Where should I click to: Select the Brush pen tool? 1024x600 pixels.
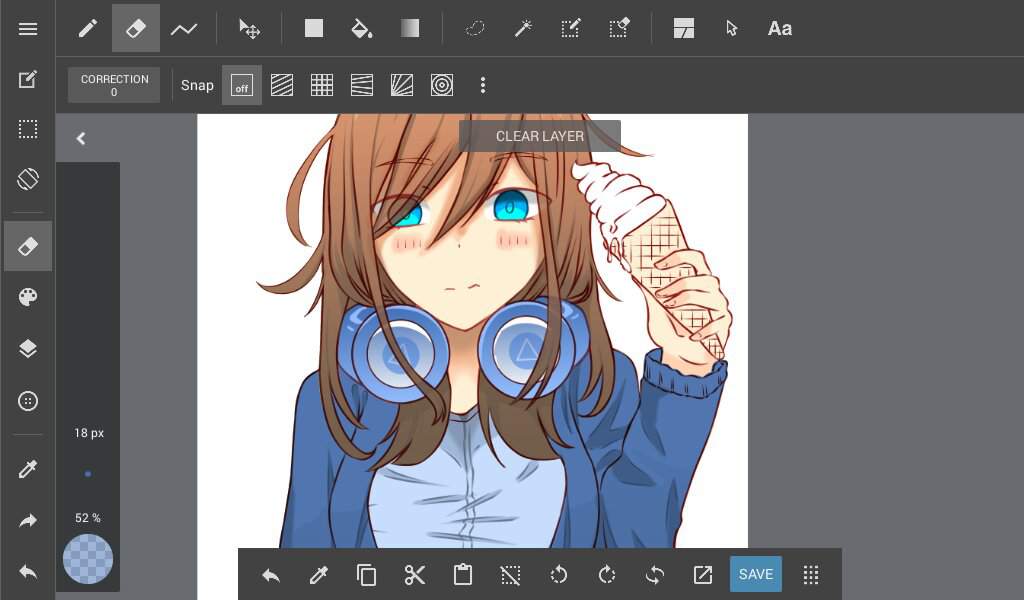click(x=88, y=28)
